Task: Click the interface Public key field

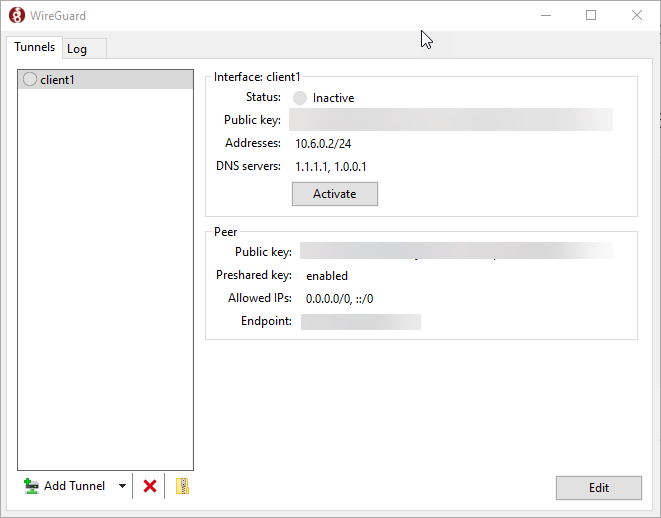Action: pos(451,120)
